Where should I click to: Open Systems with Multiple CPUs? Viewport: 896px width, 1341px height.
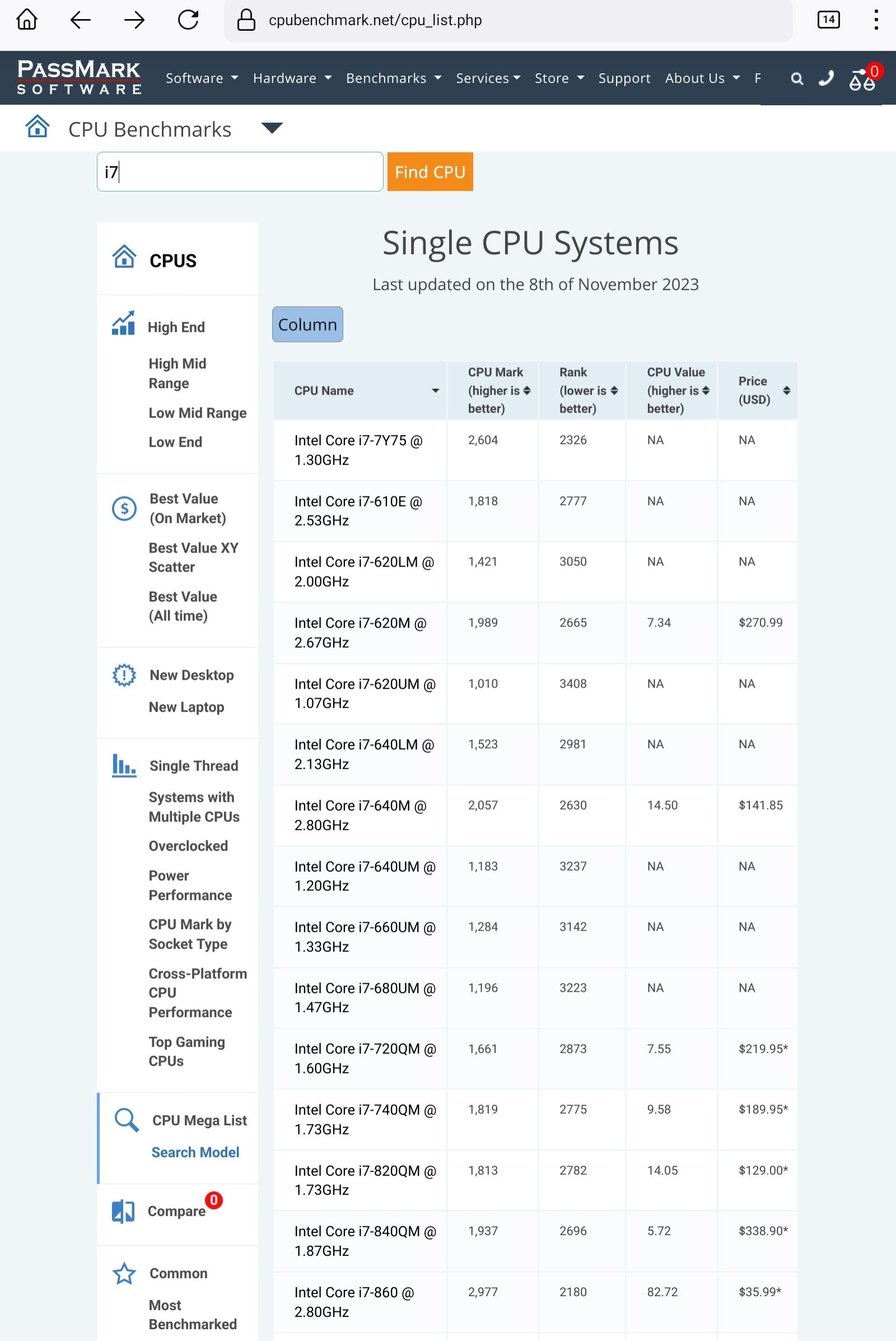(x=194, y=807)
